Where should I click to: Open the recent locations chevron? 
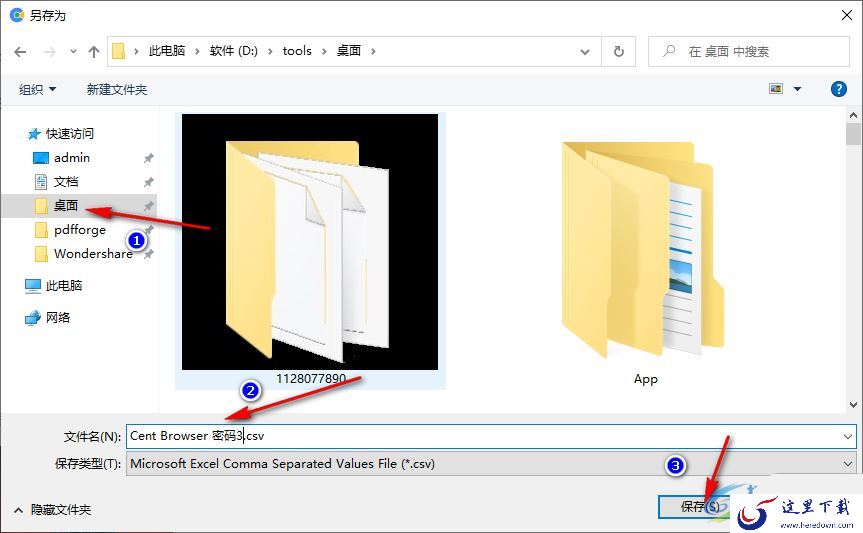[x=73, y=52]
